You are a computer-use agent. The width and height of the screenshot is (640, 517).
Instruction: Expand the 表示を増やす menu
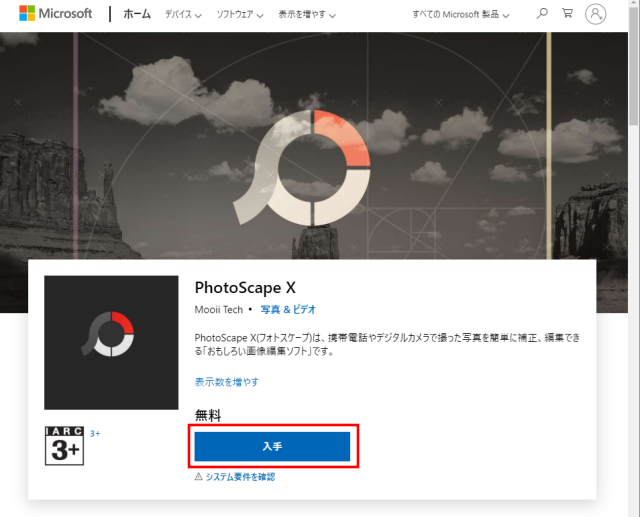point(307,15)
